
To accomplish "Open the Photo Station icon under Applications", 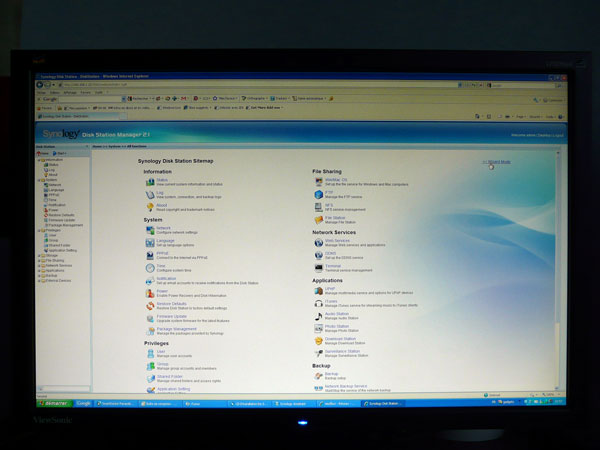I will (x=319, y=328).
